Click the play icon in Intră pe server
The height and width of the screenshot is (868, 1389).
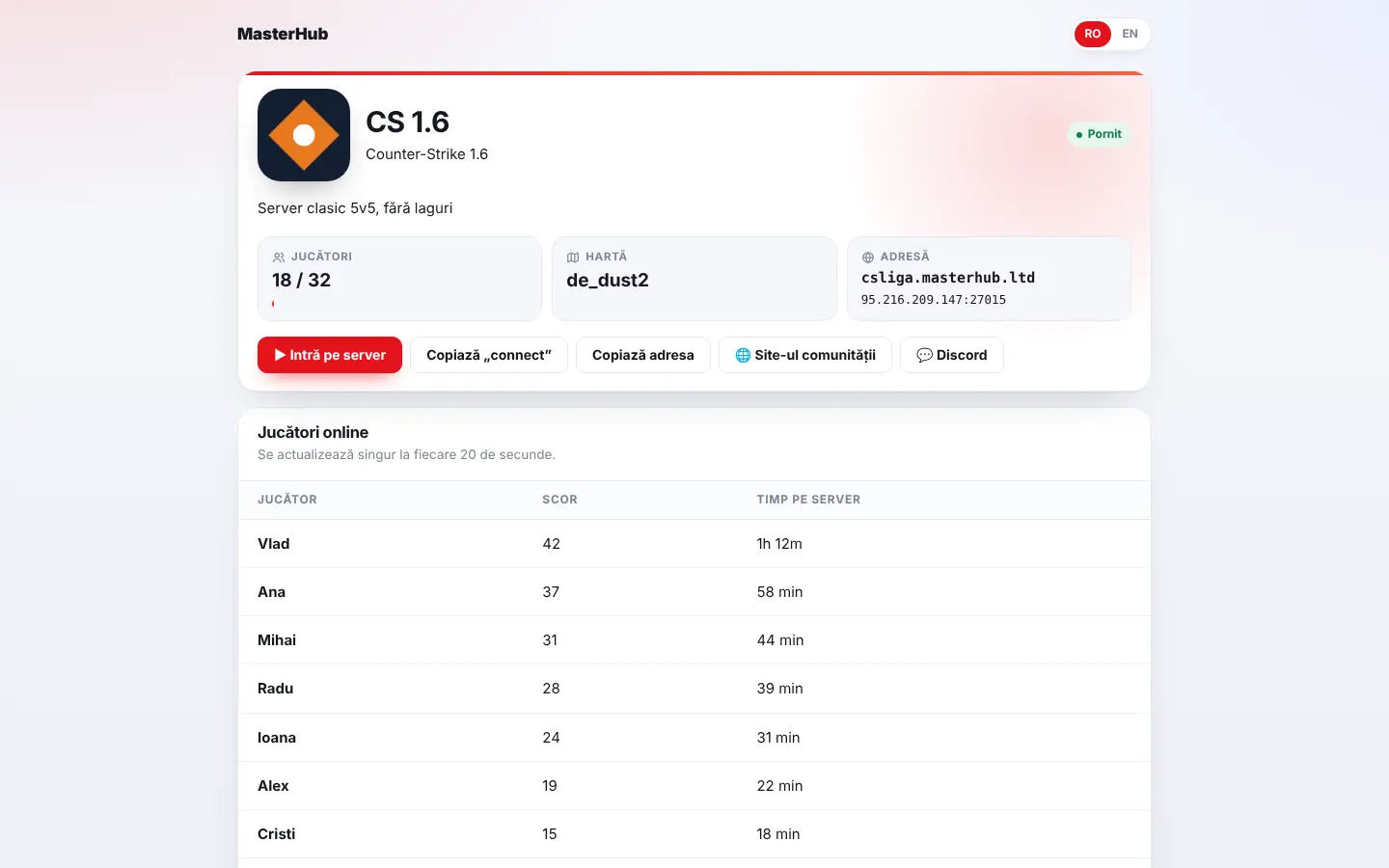pos(280,355)
